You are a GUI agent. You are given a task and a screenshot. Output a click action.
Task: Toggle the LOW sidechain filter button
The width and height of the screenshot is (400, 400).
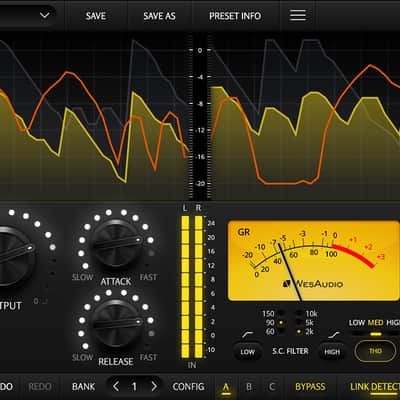point(247,352)
